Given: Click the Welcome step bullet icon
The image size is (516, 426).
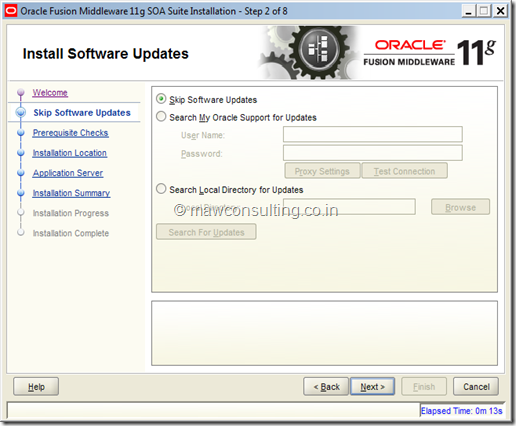Looking at the screenshot, I should 21,92.
